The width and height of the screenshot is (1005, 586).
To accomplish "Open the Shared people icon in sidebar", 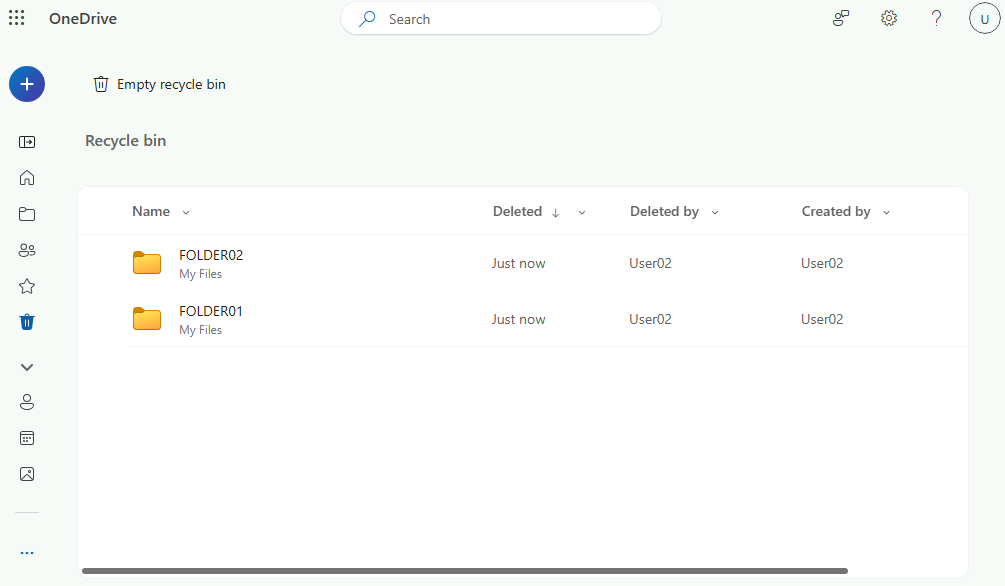I will click(27, 250).
